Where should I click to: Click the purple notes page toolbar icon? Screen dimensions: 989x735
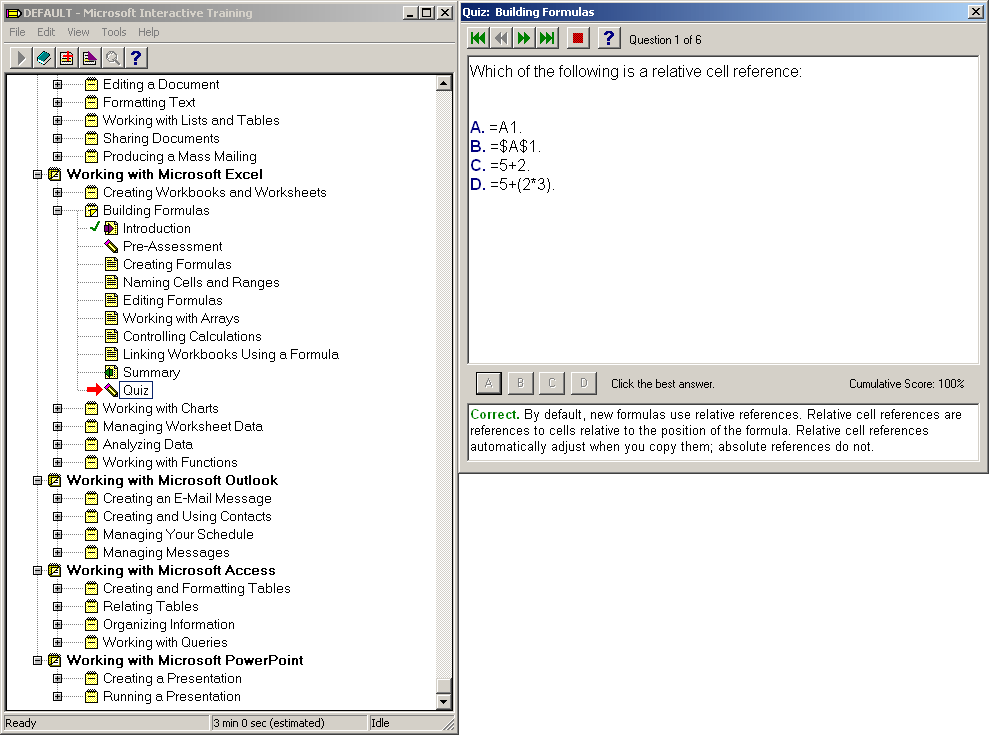(x=90, y=58)
